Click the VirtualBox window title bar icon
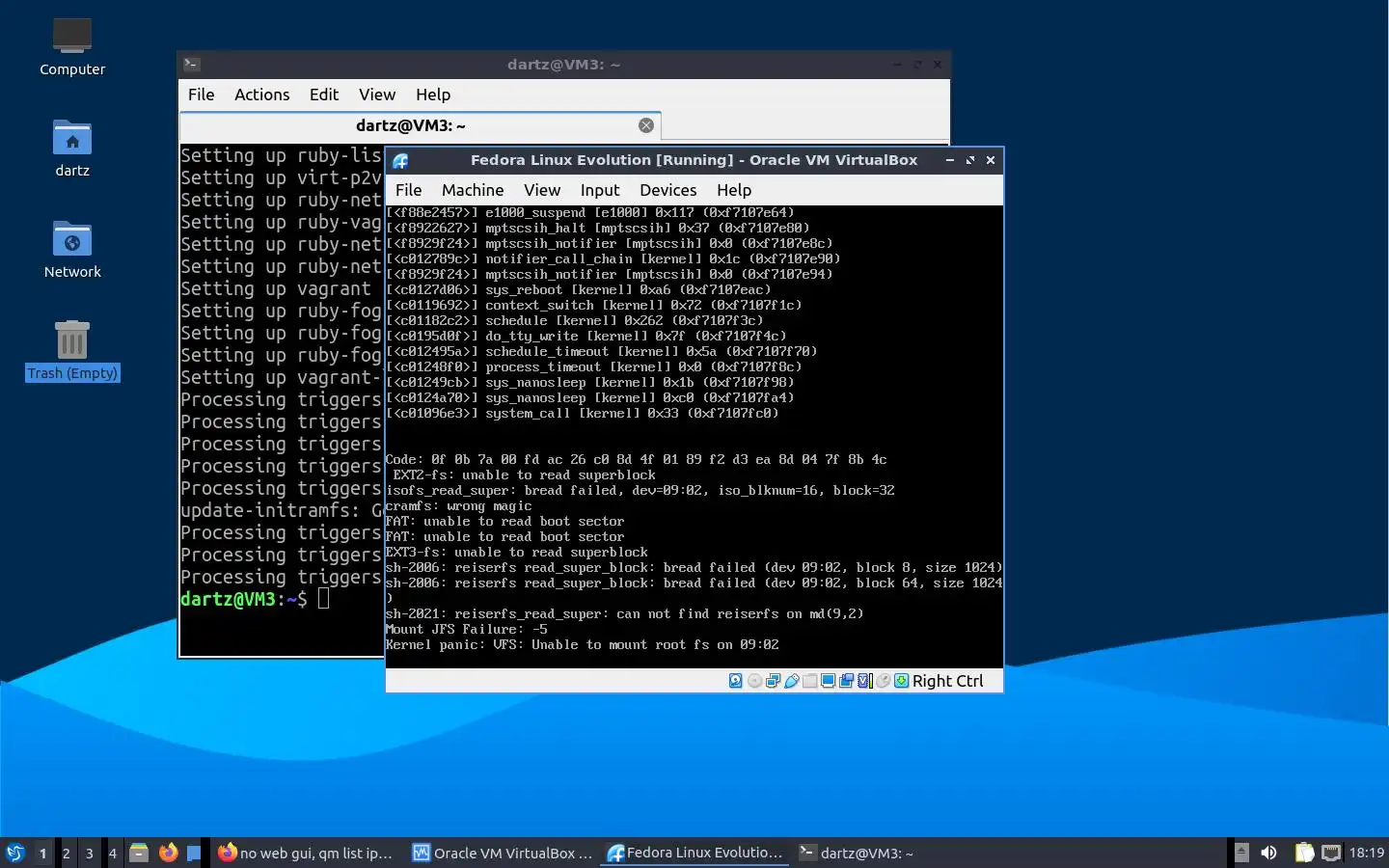The image size is (1389, 868). 400,161
